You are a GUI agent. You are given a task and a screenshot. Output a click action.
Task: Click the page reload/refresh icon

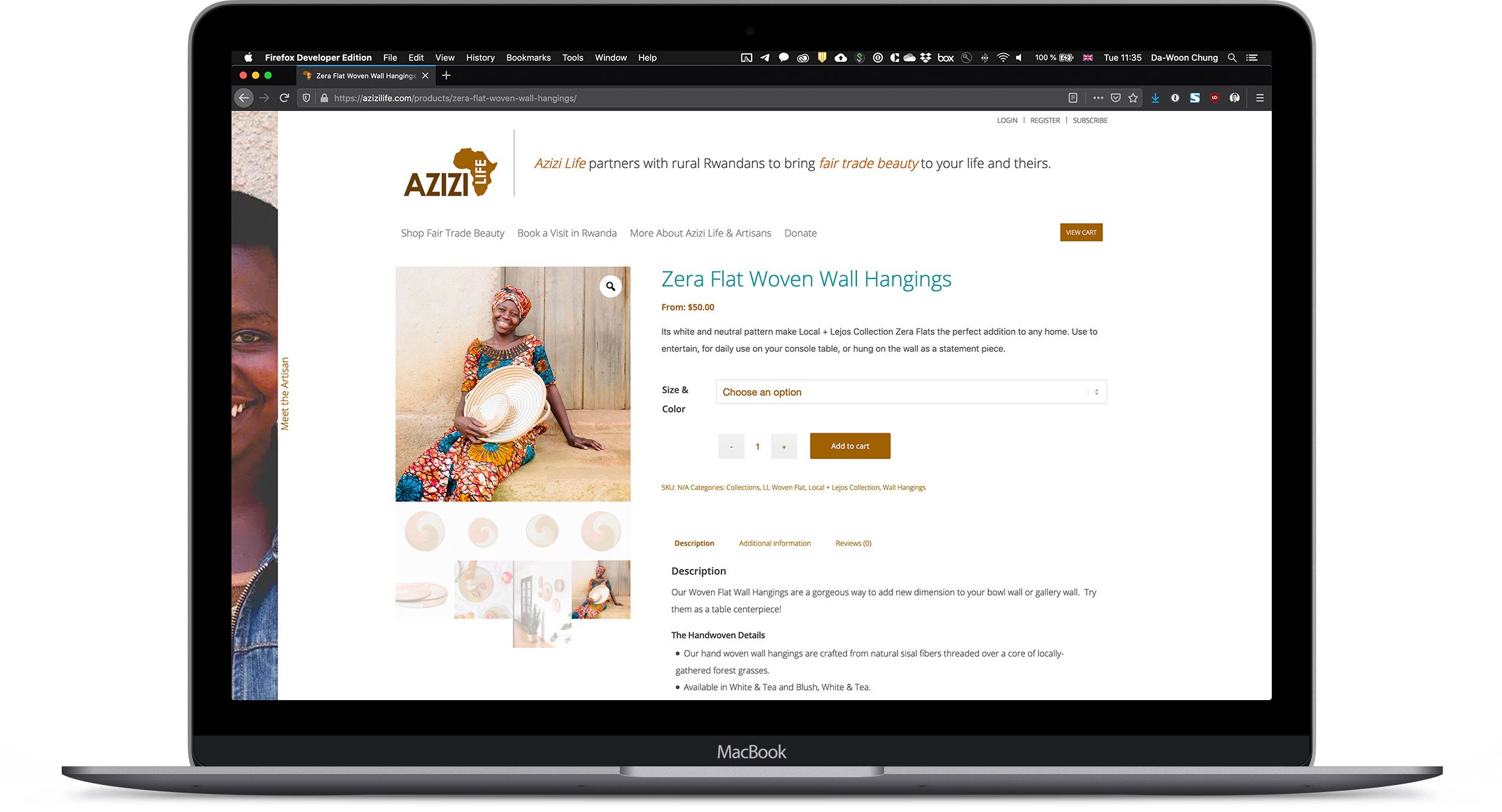pyautogui.click(x=289, y=97)
